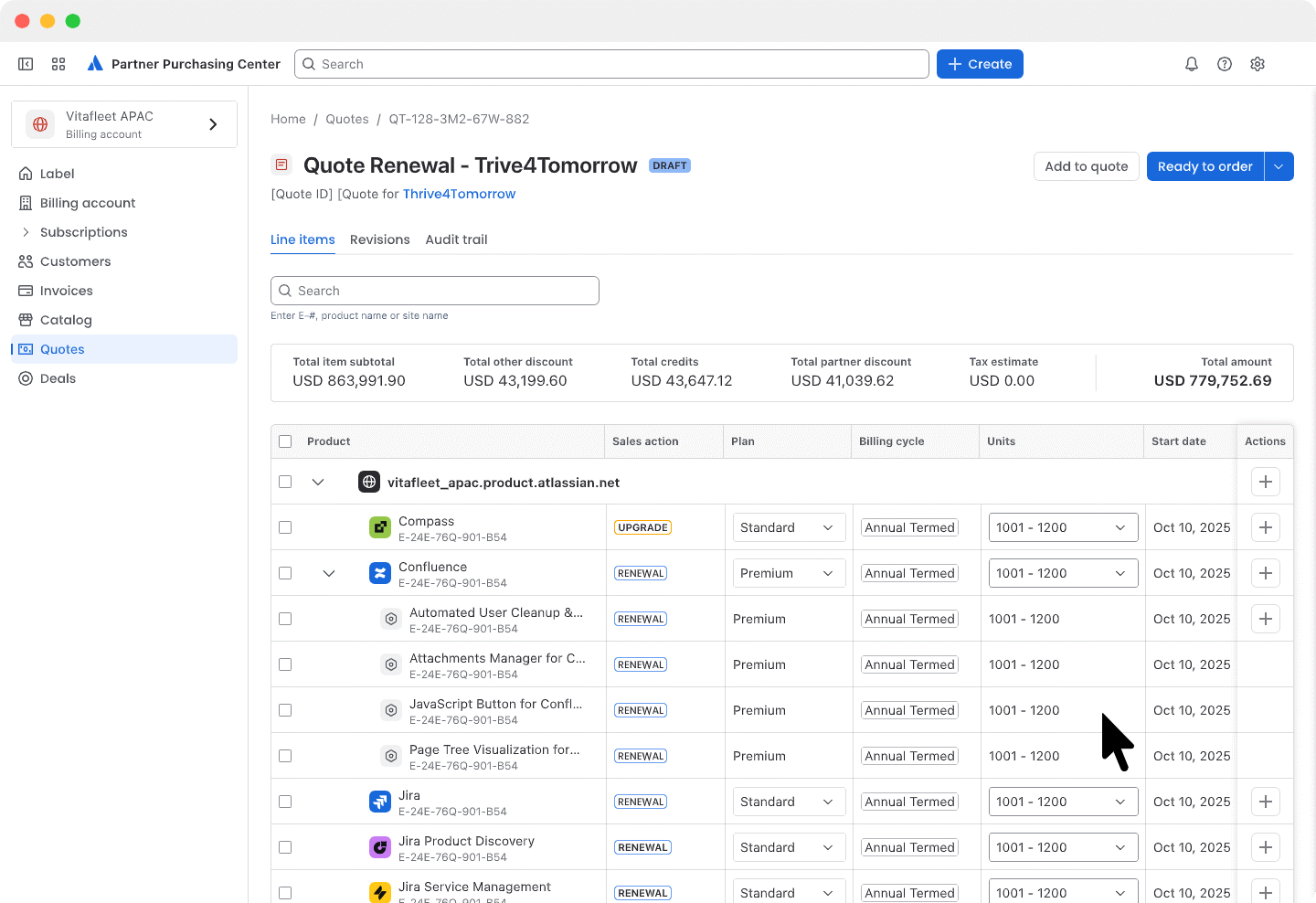Image resolution: width=1316 pixels, height=903 pixels.
Task: Select the Jira row checkbox
Action: tap(285, 802)
